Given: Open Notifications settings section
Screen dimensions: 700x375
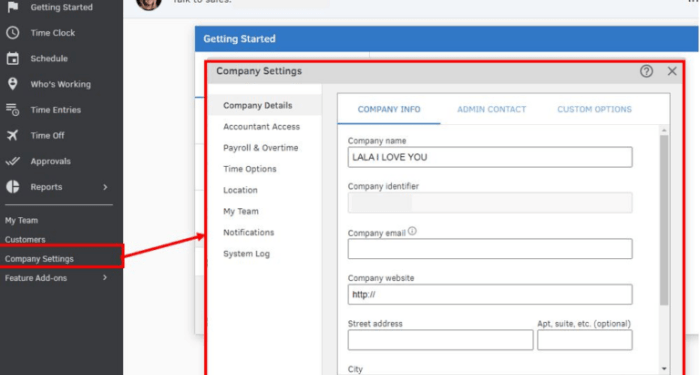Looking at the screenshot, I should pos(249,232).
